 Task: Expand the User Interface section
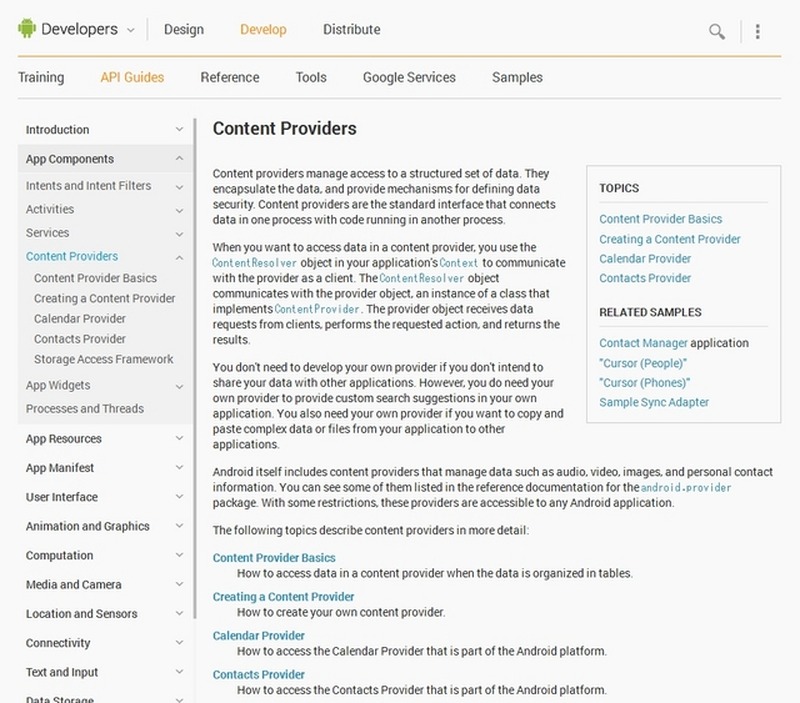point(179,497)
